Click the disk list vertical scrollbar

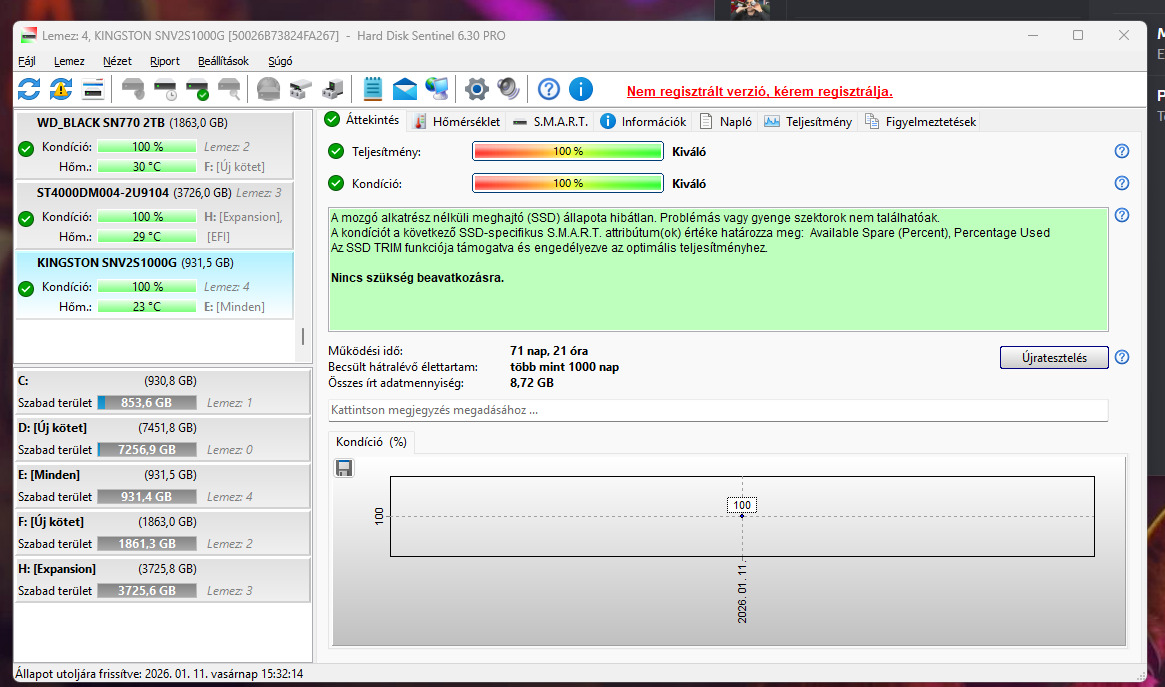pos(302,336)
